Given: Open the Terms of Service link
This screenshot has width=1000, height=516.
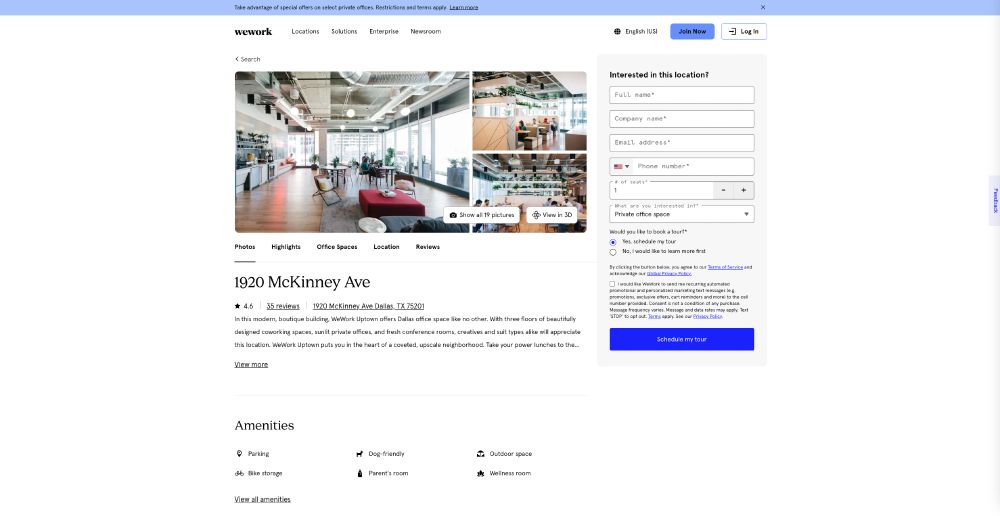Looking at the screenshot, I should coord(725,267).
